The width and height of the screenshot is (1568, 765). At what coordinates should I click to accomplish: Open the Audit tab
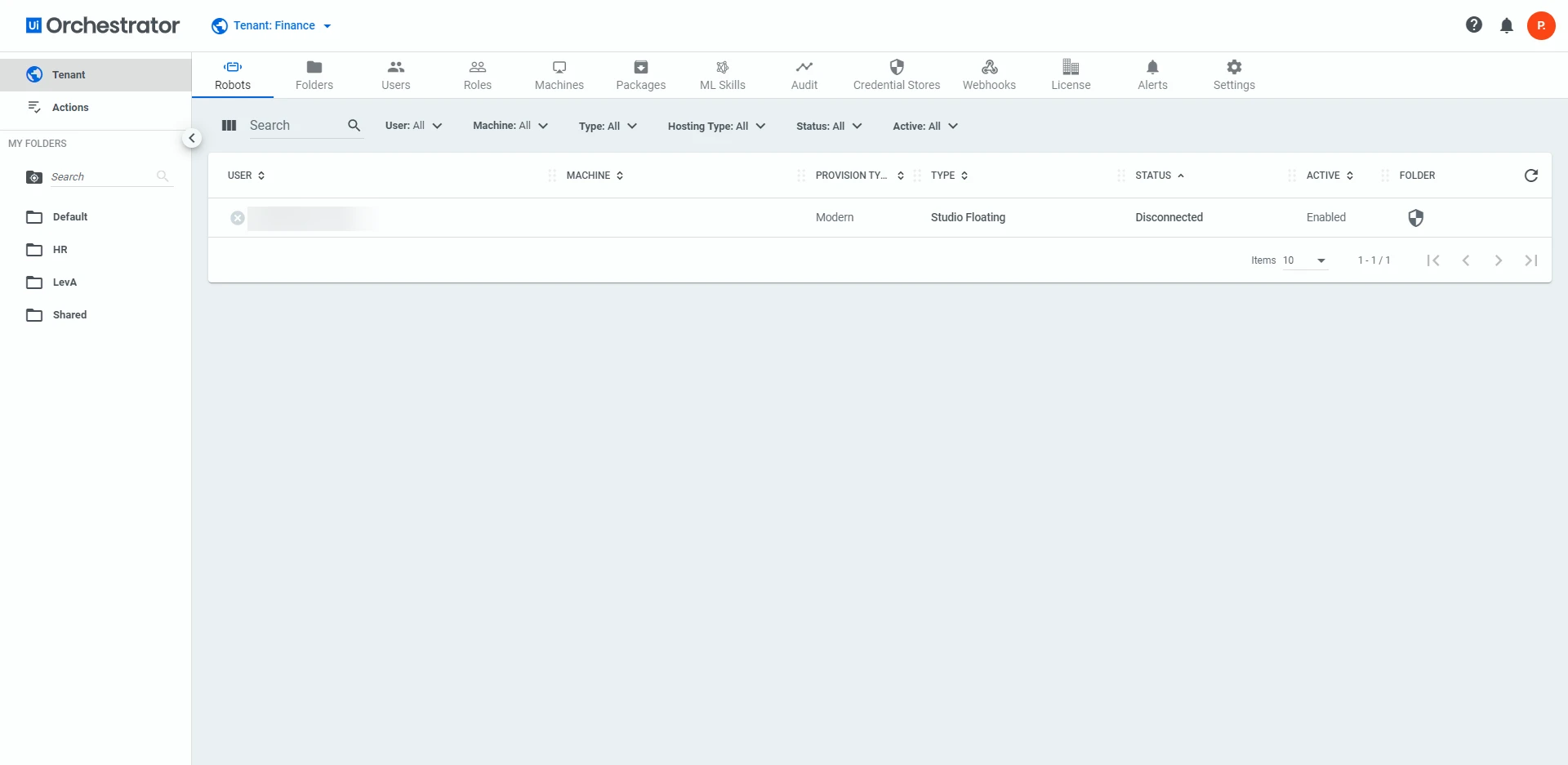804,75
